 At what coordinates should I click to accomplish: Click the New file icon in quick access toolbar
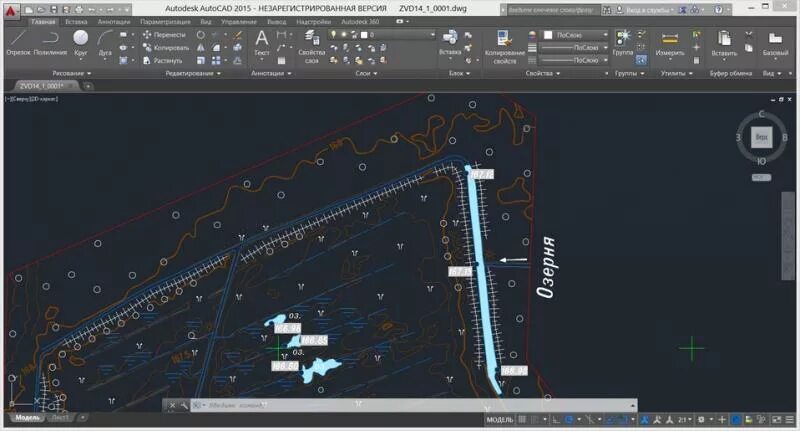click(x=29, y=10)
